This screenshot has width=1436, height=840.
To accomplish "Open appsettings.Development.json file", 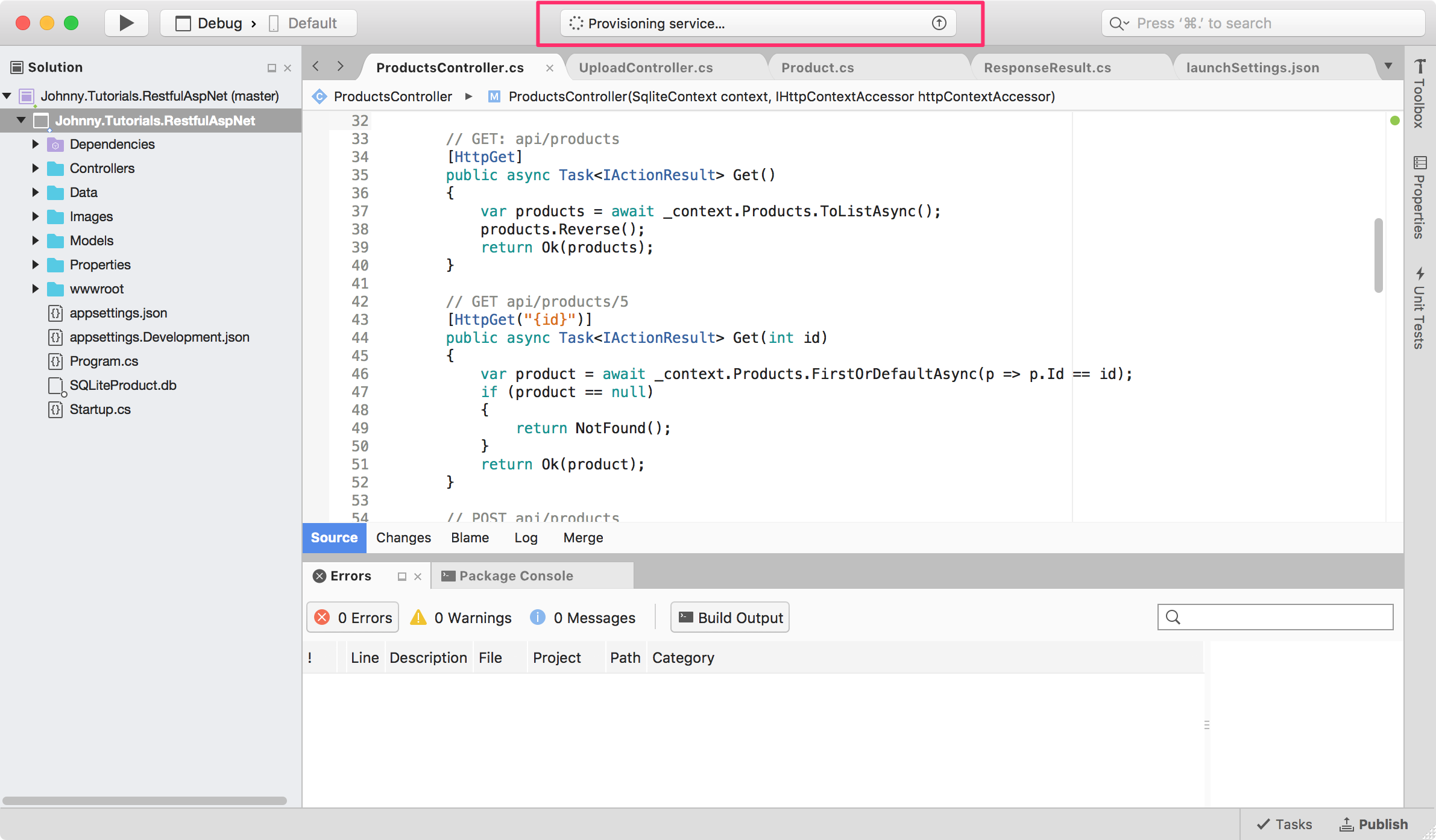I will coord(159,337).
